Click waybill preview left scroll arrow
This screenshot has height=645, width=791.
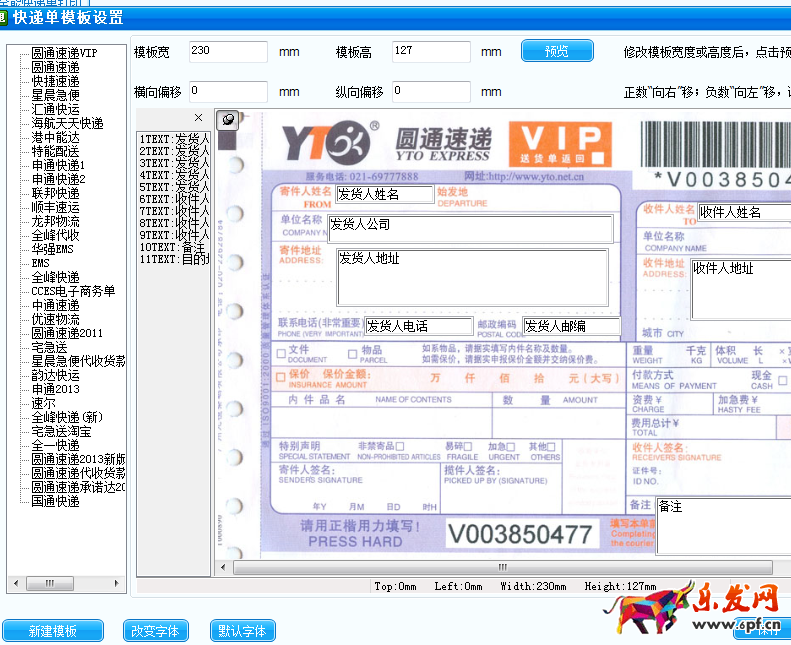tap(223, 567)
